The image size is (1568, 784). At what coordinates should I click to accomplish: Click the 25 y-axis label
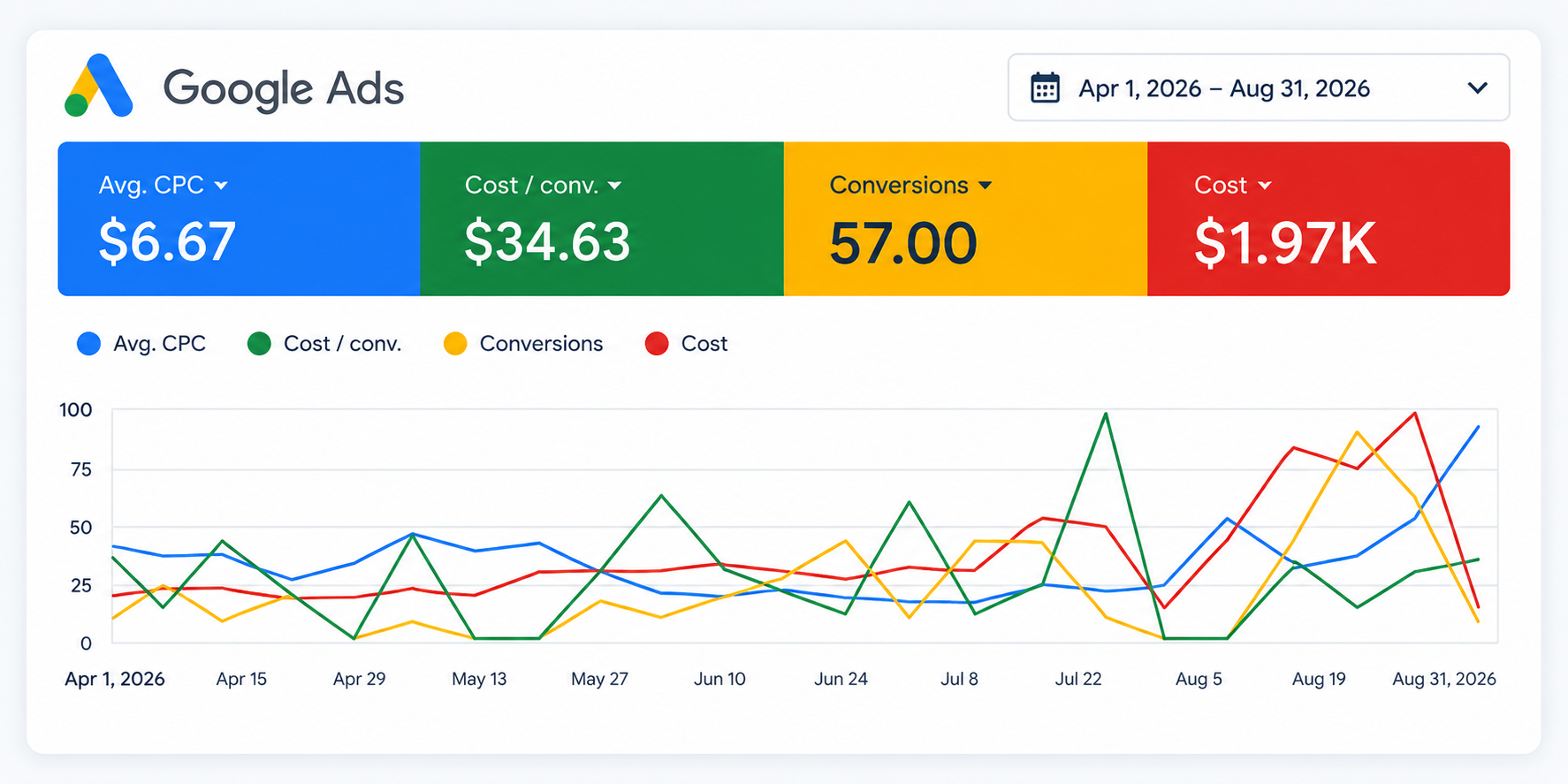pyautogui.click(x=80, y=585)
